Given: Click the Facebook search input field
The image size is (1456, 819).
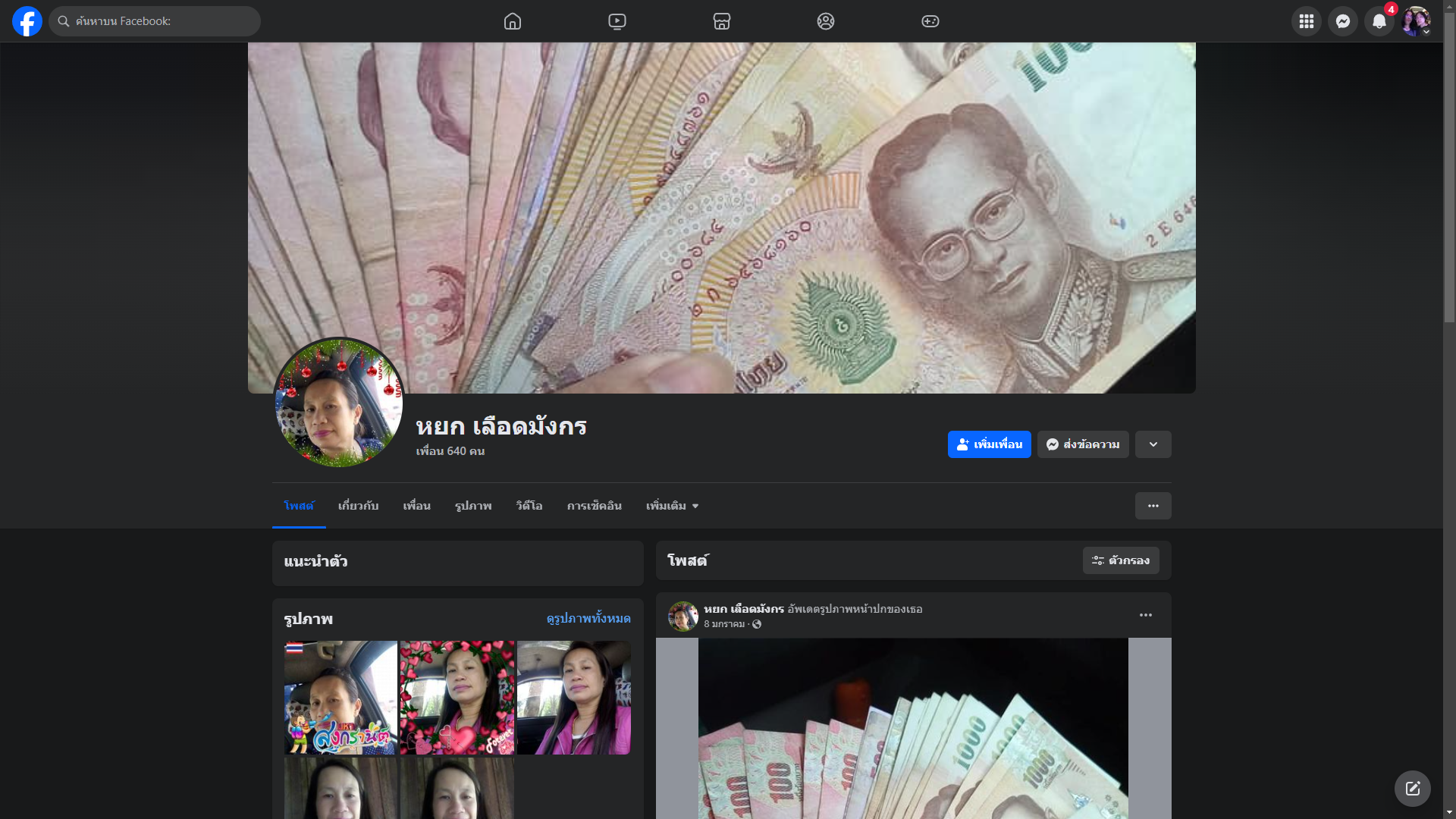Looking at the screenshot, I should tap(159, 21).
